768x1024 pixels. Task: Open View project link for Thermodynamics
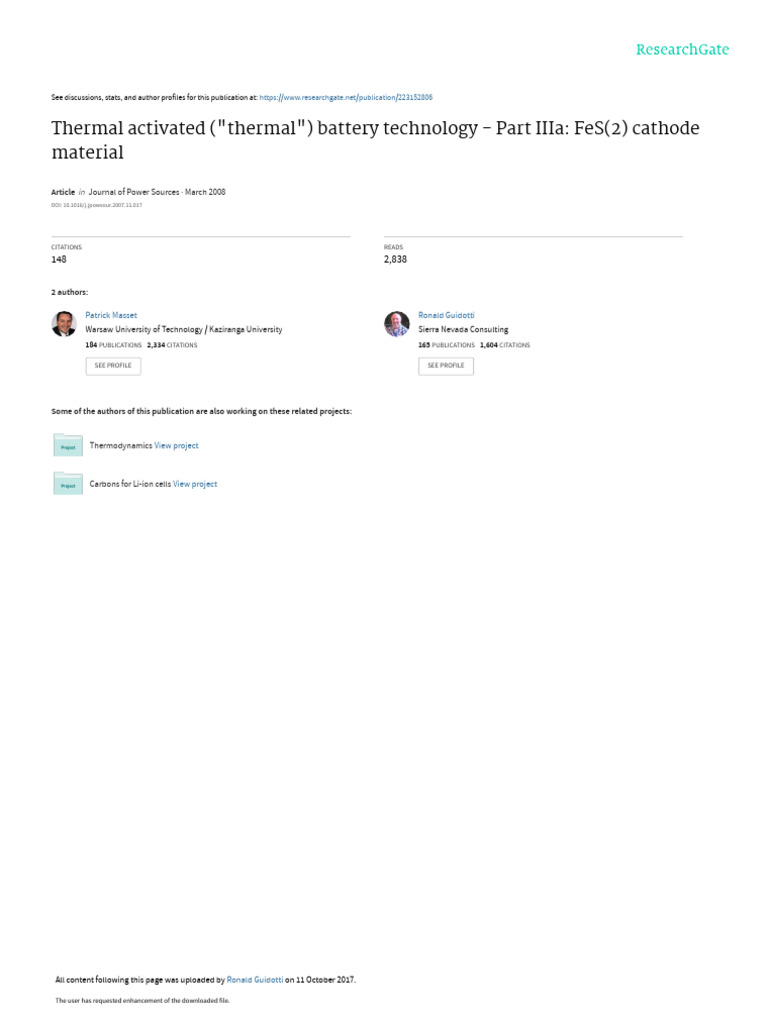[176, 446]
